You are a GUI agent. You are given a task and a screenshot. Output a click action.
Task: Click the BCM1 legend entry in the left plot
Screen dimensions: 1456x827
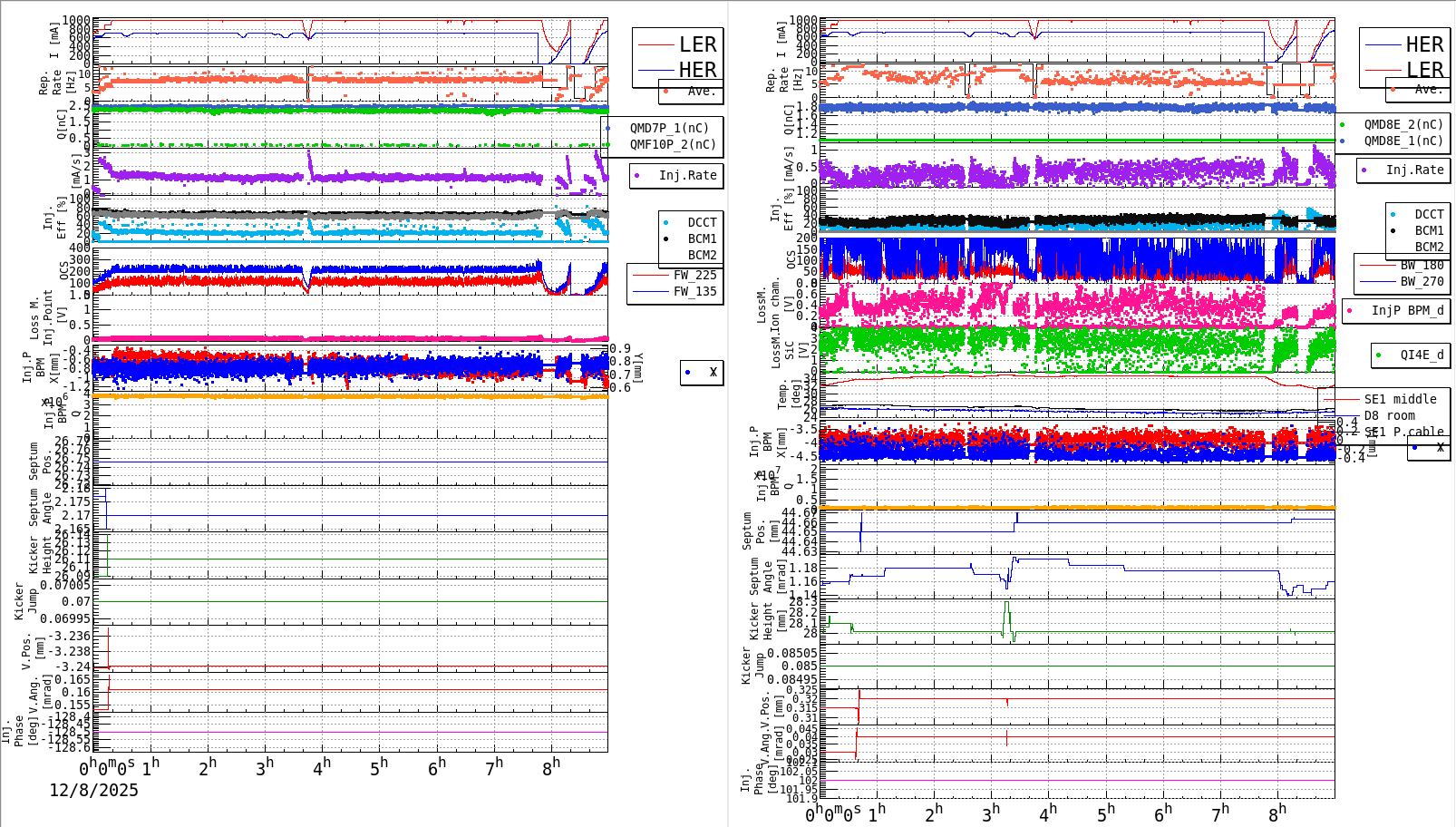pos(702,238)
